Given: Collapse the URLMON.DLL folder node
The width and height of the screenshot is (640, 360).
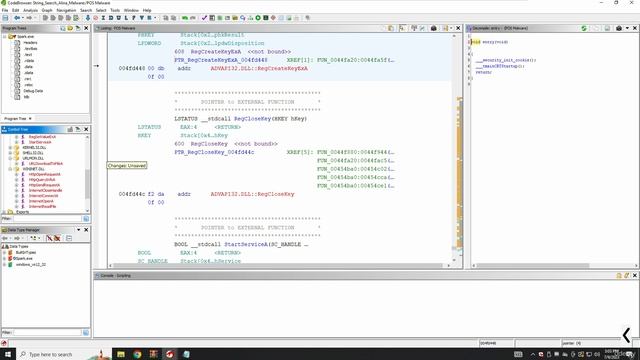Looking at the screenshot, I should tap(10, 158).
